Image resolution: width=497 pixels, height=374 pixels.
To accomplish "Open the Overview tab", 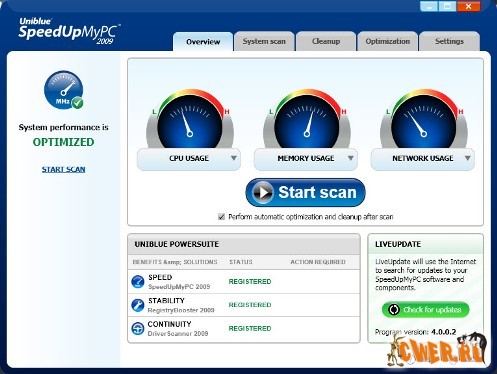I will pyautogui.click(x=203, y=42).
